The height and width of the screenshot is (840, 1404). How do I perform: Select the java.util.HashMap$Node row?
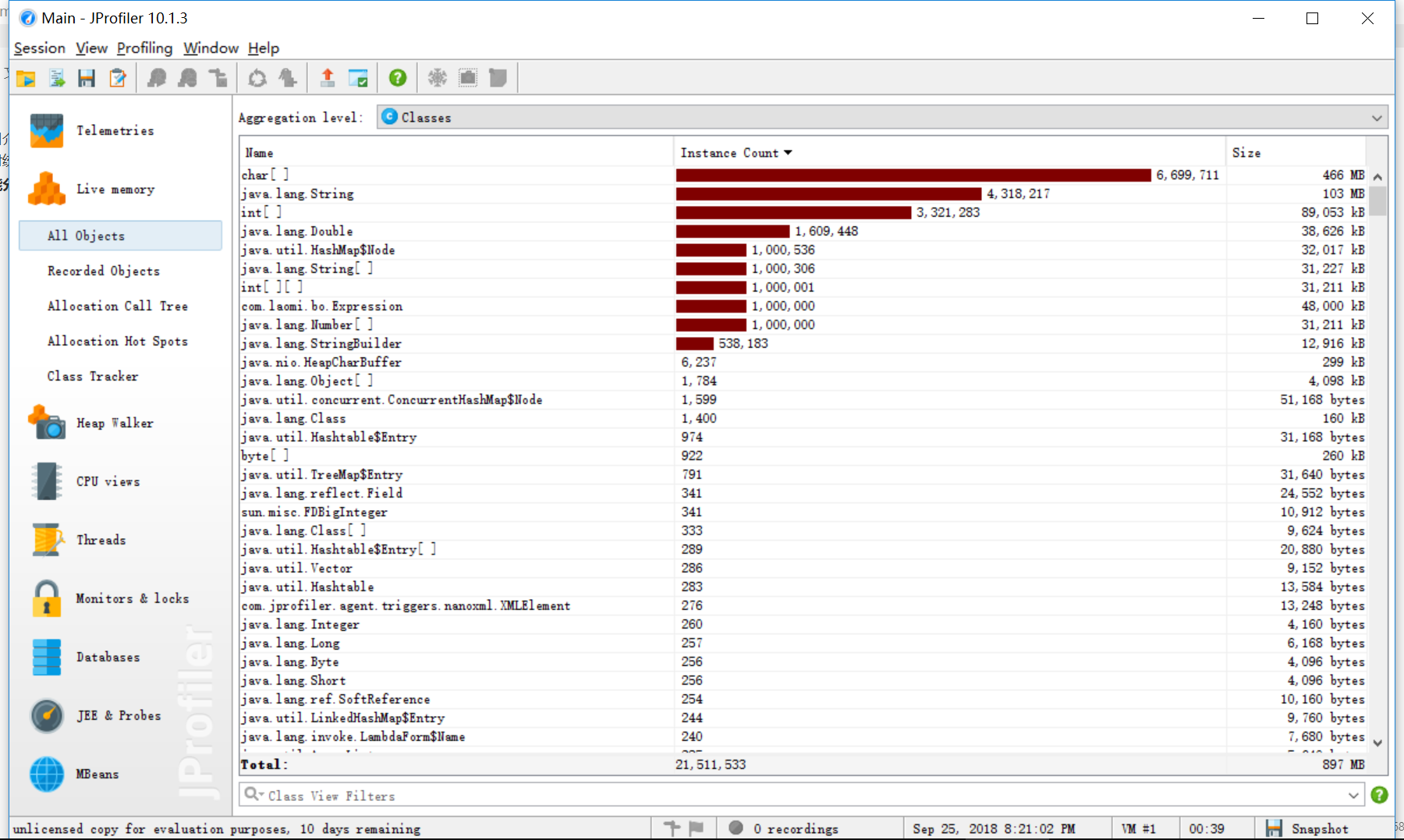[x=803, y=250]
